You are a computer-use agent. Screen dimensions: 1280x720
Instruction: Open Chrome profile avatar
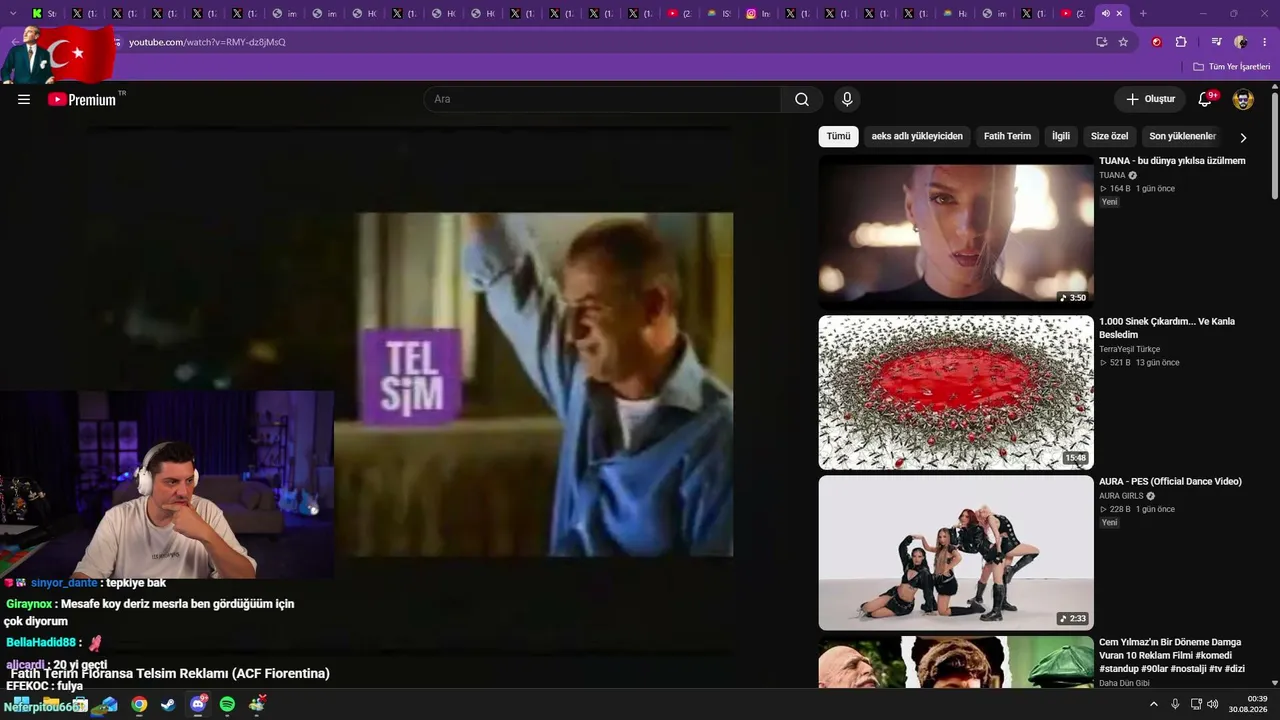point(1241,42)
